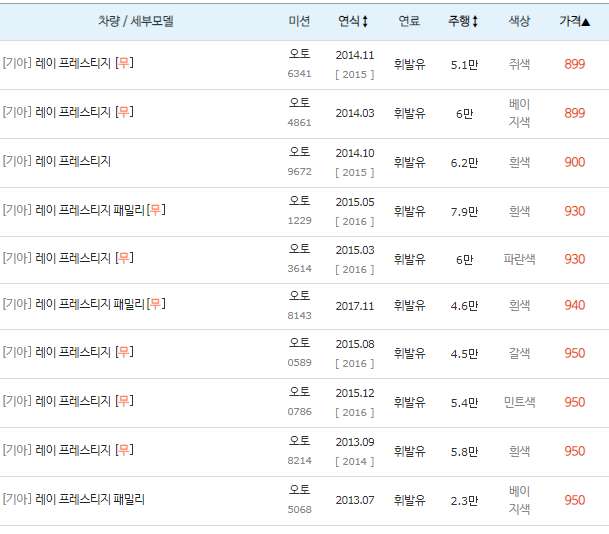
Task: Click the 오토 link above plate 6341
Action: pyautogui.click(x=299, y=53)
